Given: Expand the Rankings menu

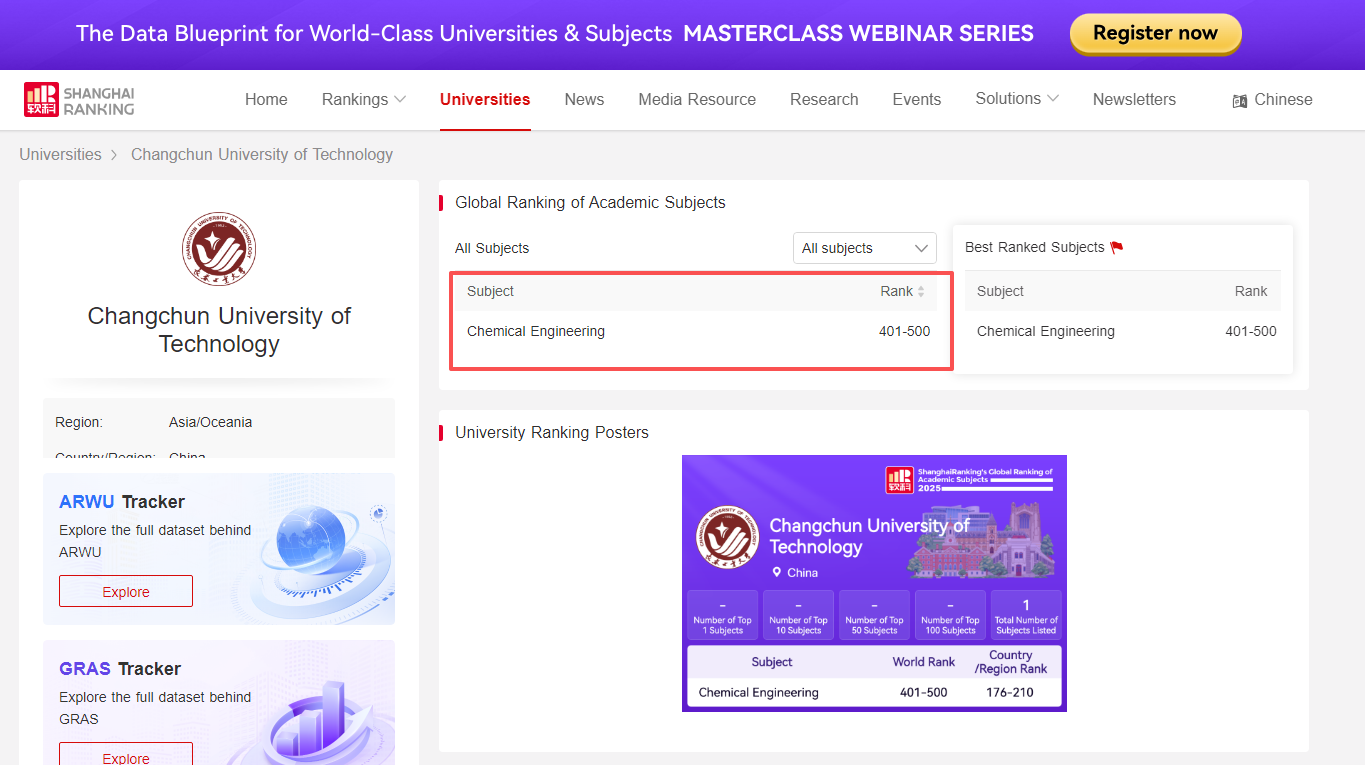Looking at the screenshot, I should click(363, 100).
